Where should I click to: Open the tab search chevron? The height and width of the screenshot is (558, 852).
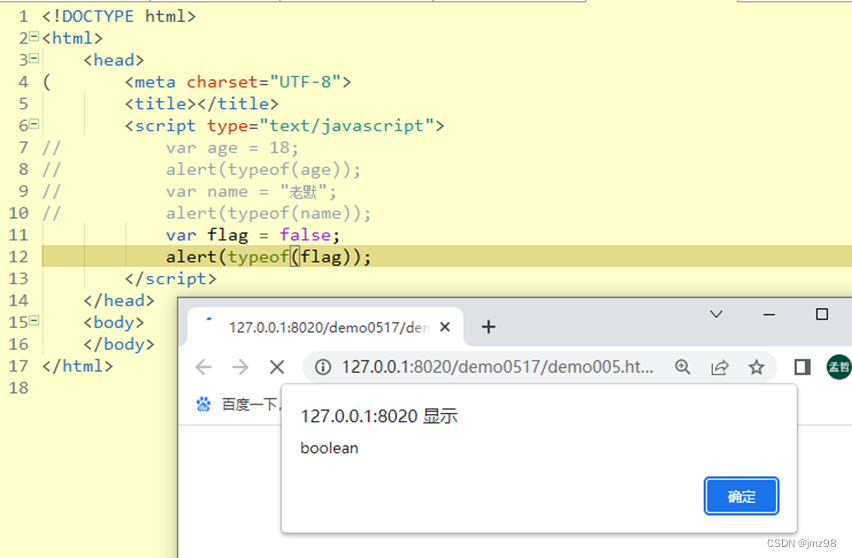716,314
